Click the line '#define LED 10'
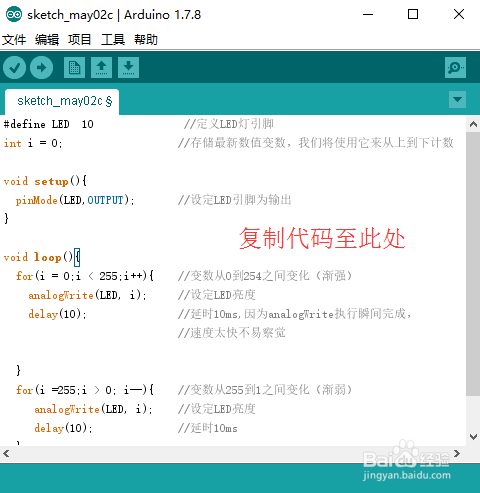 tap(49, 124)
